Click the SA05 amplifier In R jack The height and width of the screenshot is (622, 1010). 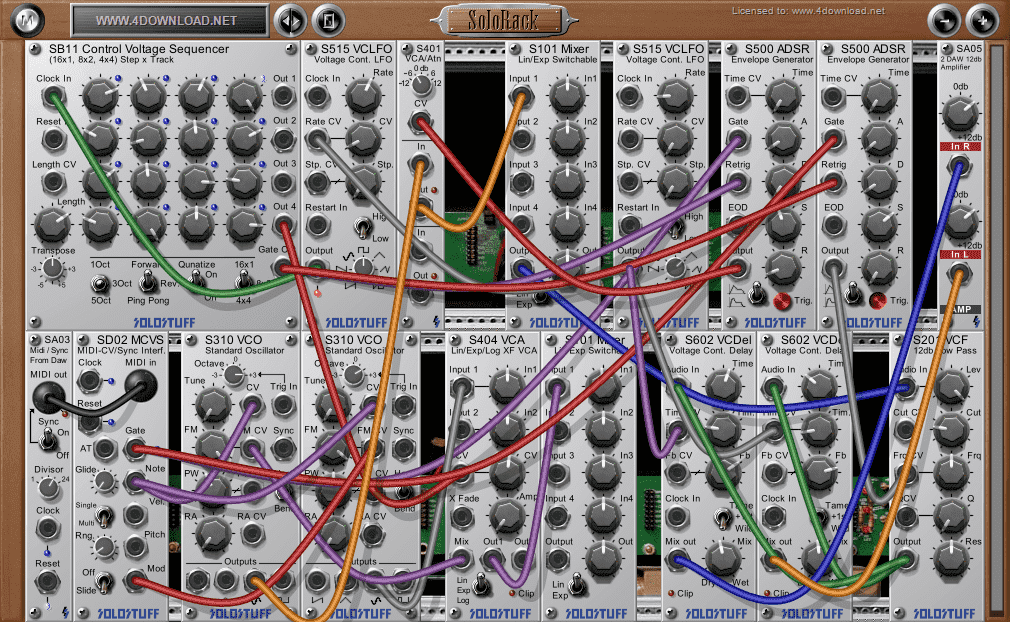[959, 165]
